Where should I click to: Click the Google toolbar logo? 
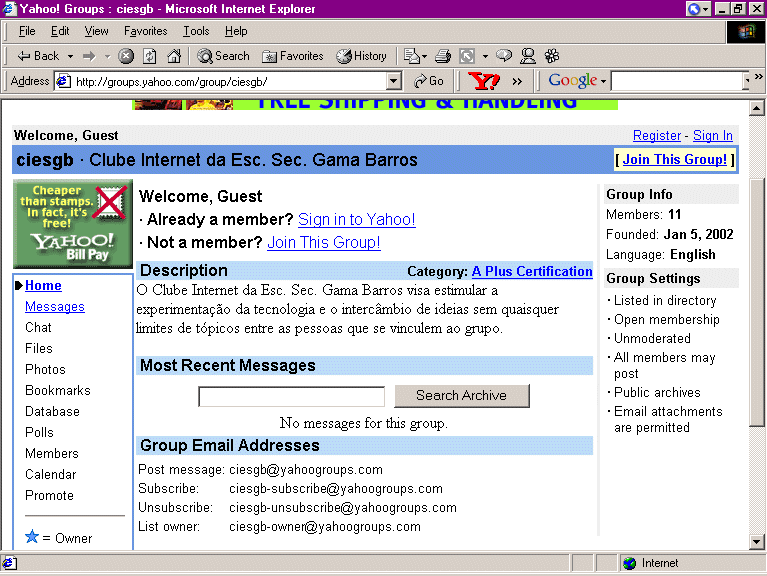click(x=572, y=80)
